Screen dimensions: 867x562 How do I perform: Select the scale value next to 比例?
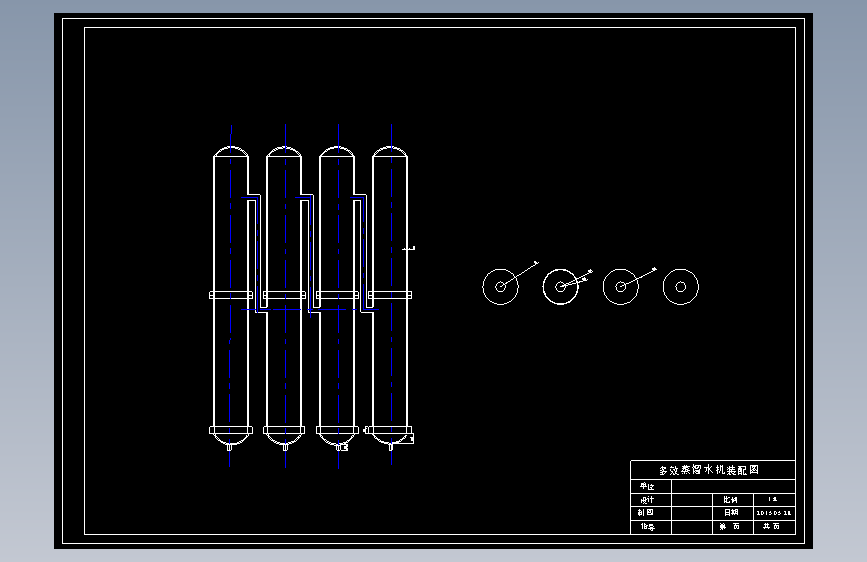tap(772, 499)
